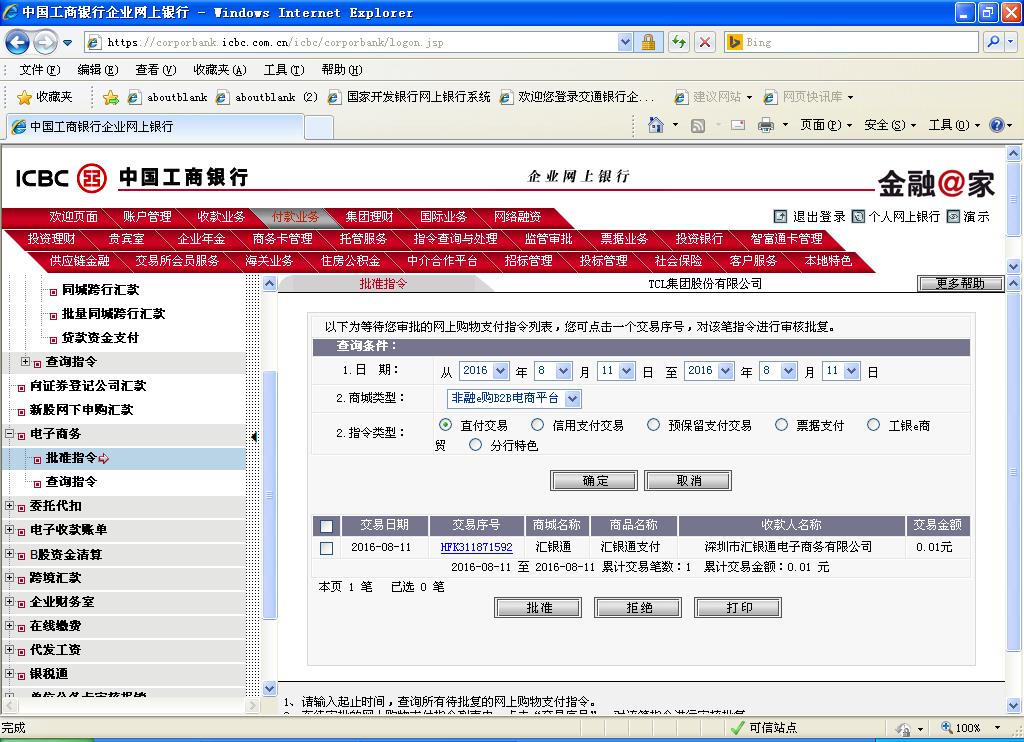The width and height of the screenshot is (1024, 742).
Task: Open end year dropdown 2016
Action: 709,371
